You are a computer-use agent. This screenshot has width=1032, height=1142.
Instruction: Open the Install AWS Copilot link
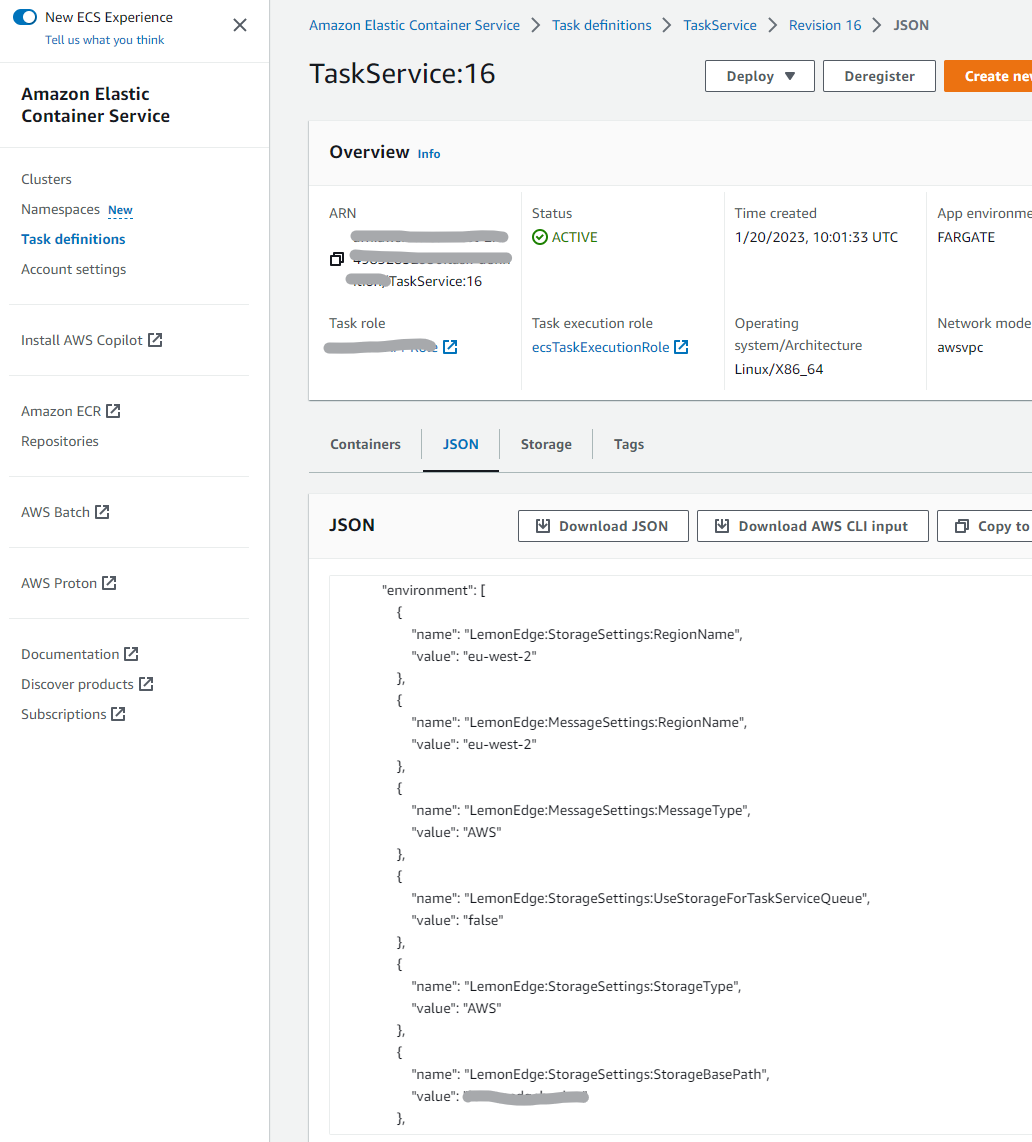[x=82, y=340]
